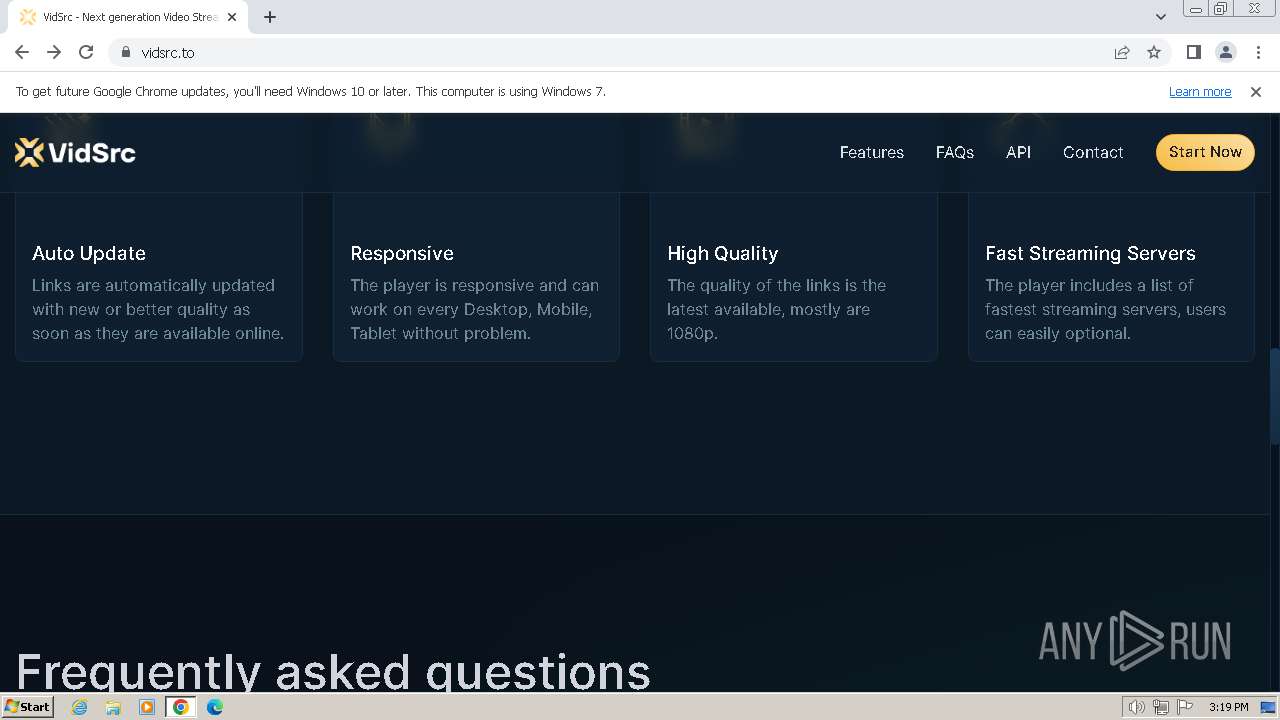Viewport: 1280px width, 720px height.
Task: Bookmark this tab with star icon
Action: click(x=1154, y=52)
